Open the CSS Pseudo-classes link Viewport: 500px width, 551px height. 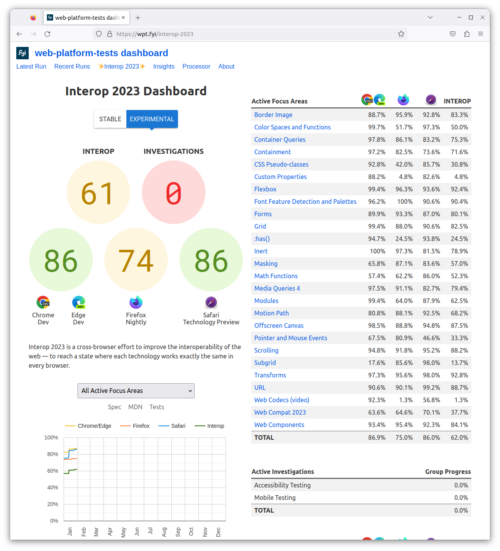click(x=281, y=164)
